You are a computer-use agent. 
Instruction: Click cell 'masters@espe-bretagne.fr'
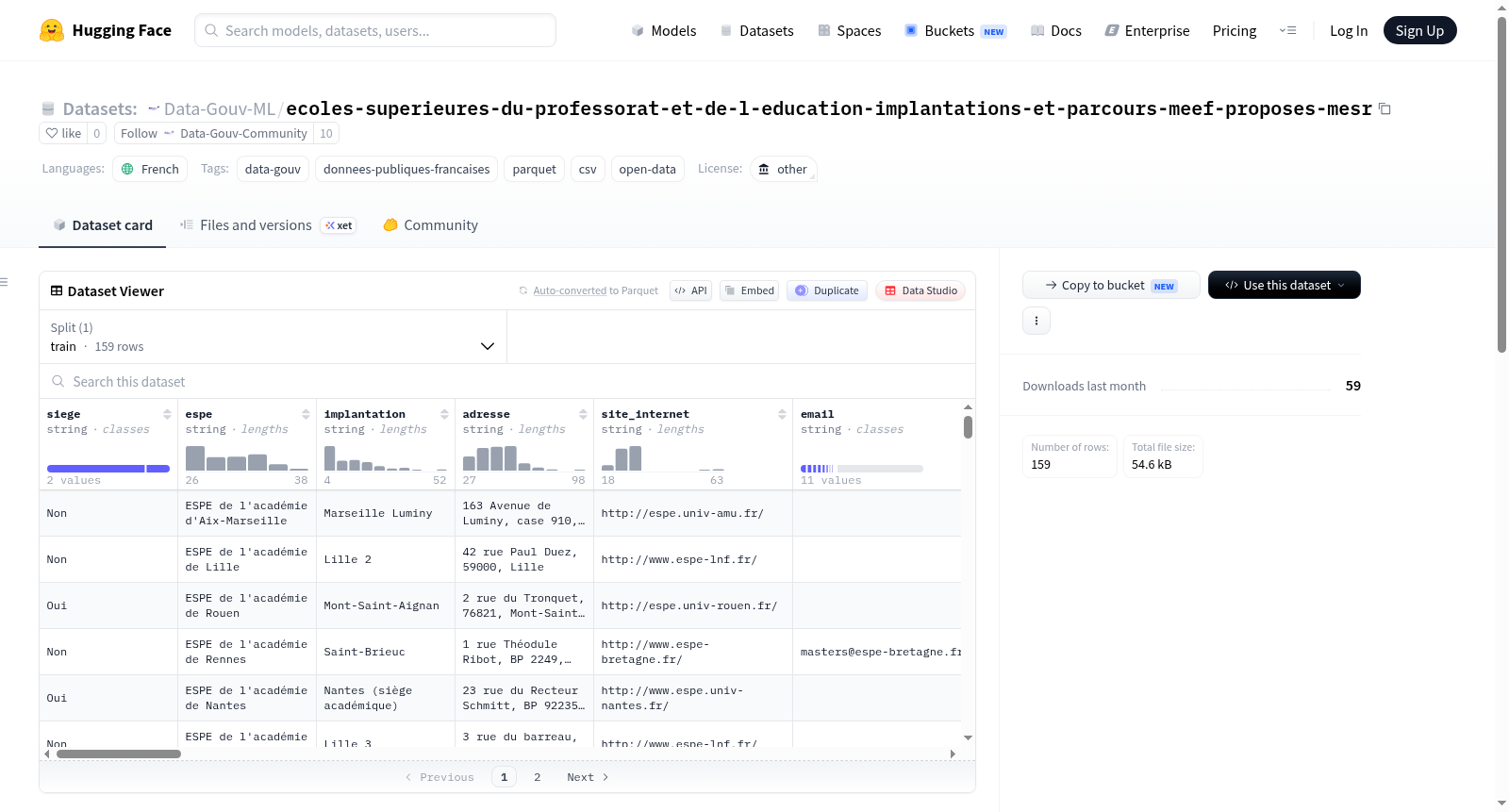click(877, 652)
